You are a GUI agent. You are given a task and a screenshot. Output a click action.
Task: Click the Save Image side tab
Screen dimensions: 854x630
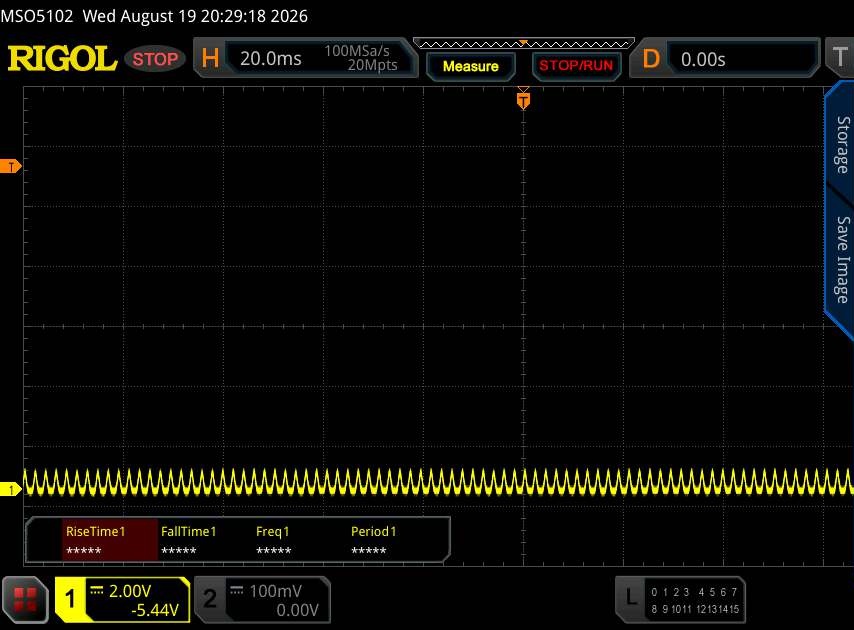coord(843,260)
